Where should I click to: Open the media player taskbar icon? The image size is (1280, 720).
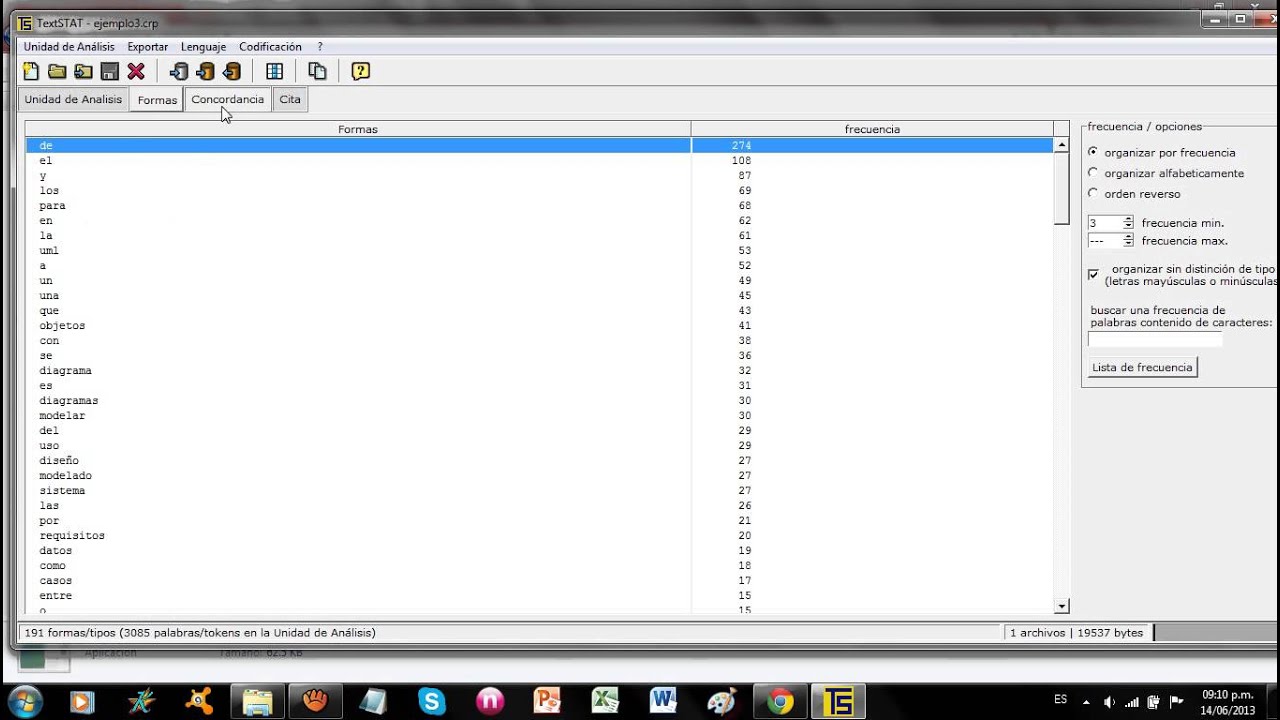click(82, 702)
